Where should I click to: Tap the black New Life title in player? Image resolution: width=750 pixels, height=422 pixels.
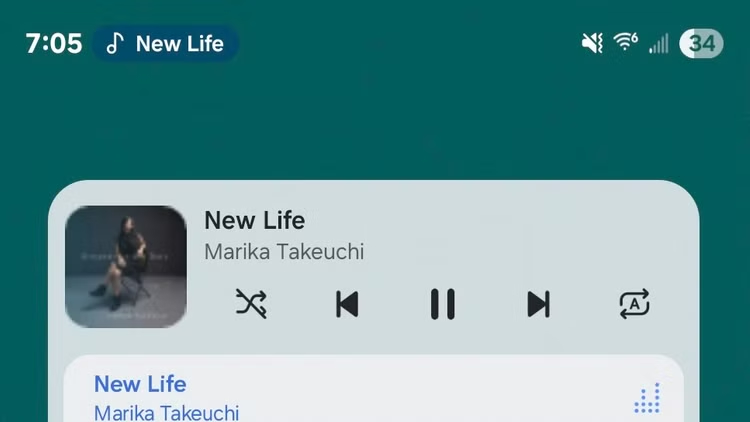(254, 221)
